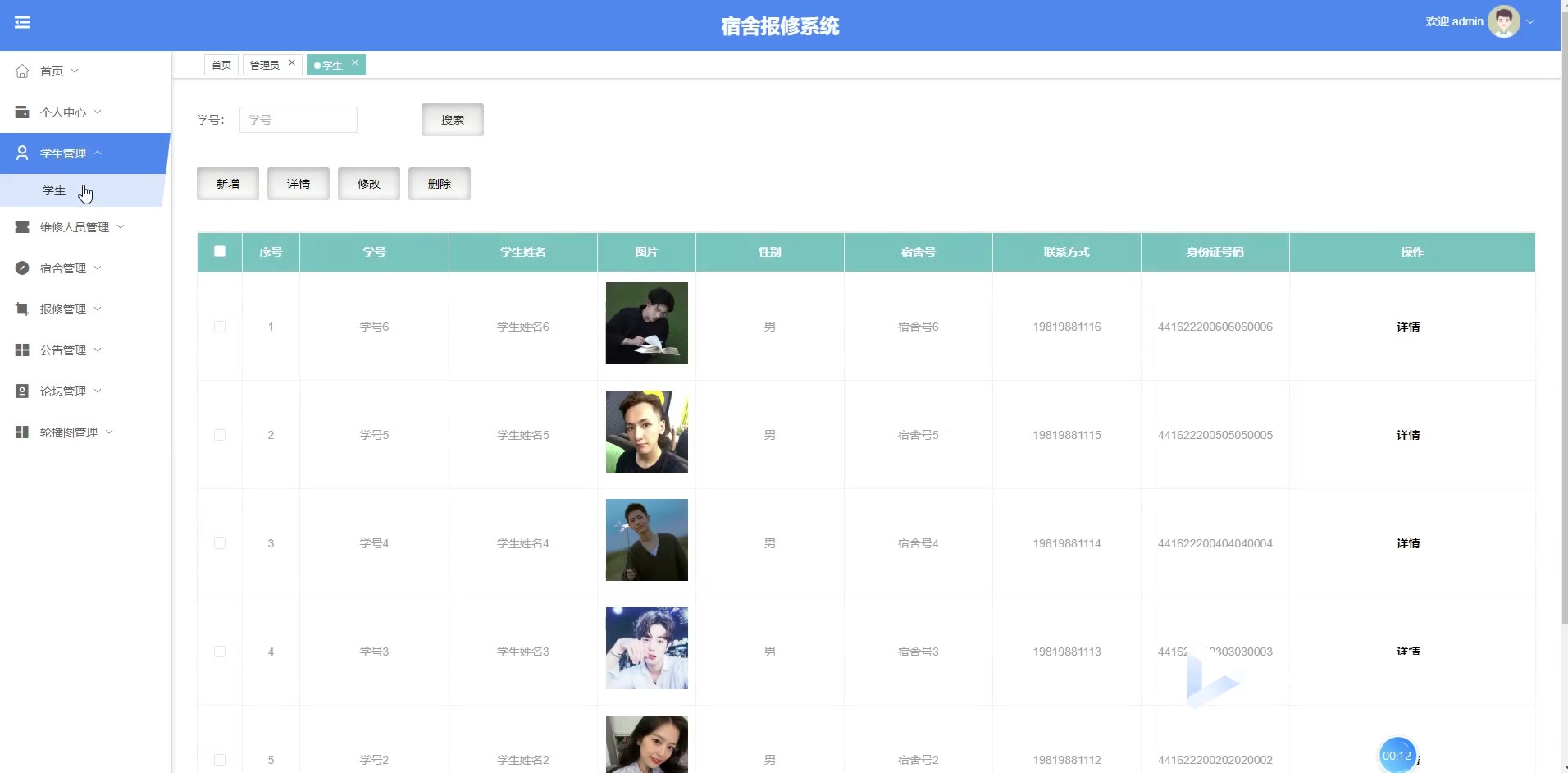
Task: Click the 详情 toolbar button
Action: click(299, 184)
